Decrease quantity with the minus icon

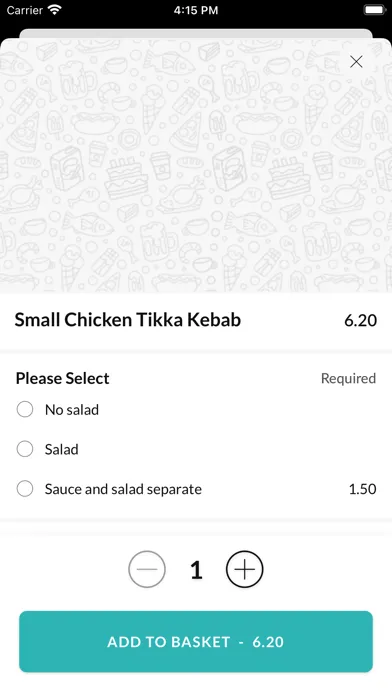coord(147,569)
